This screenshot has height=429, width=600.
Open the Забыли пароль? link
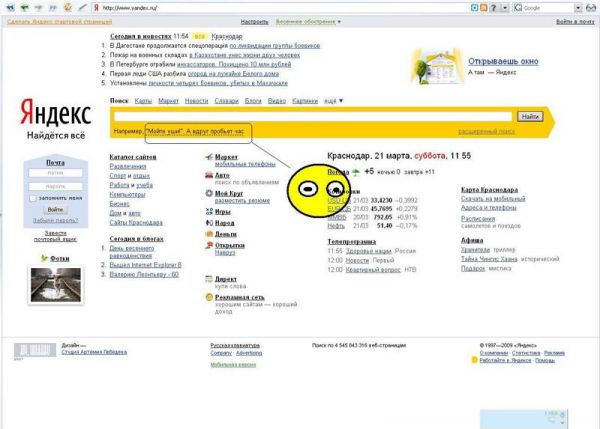pyautogui.click(x=55, y=220)
